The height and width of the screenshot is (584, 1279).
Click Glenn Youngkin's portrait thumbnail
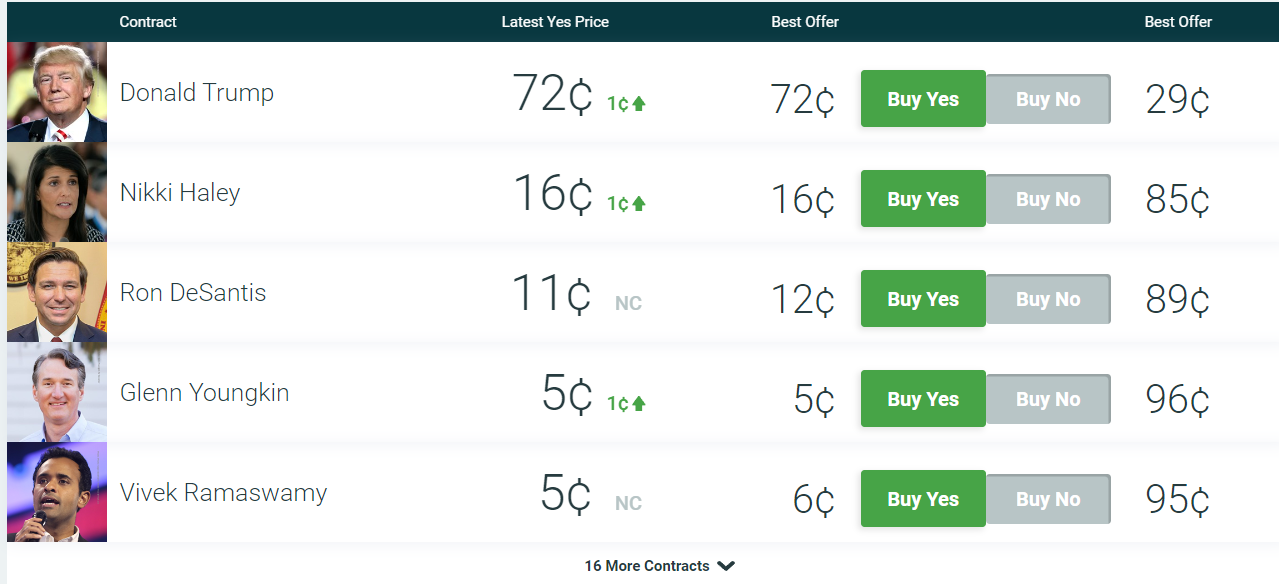[x=57, y=392]
